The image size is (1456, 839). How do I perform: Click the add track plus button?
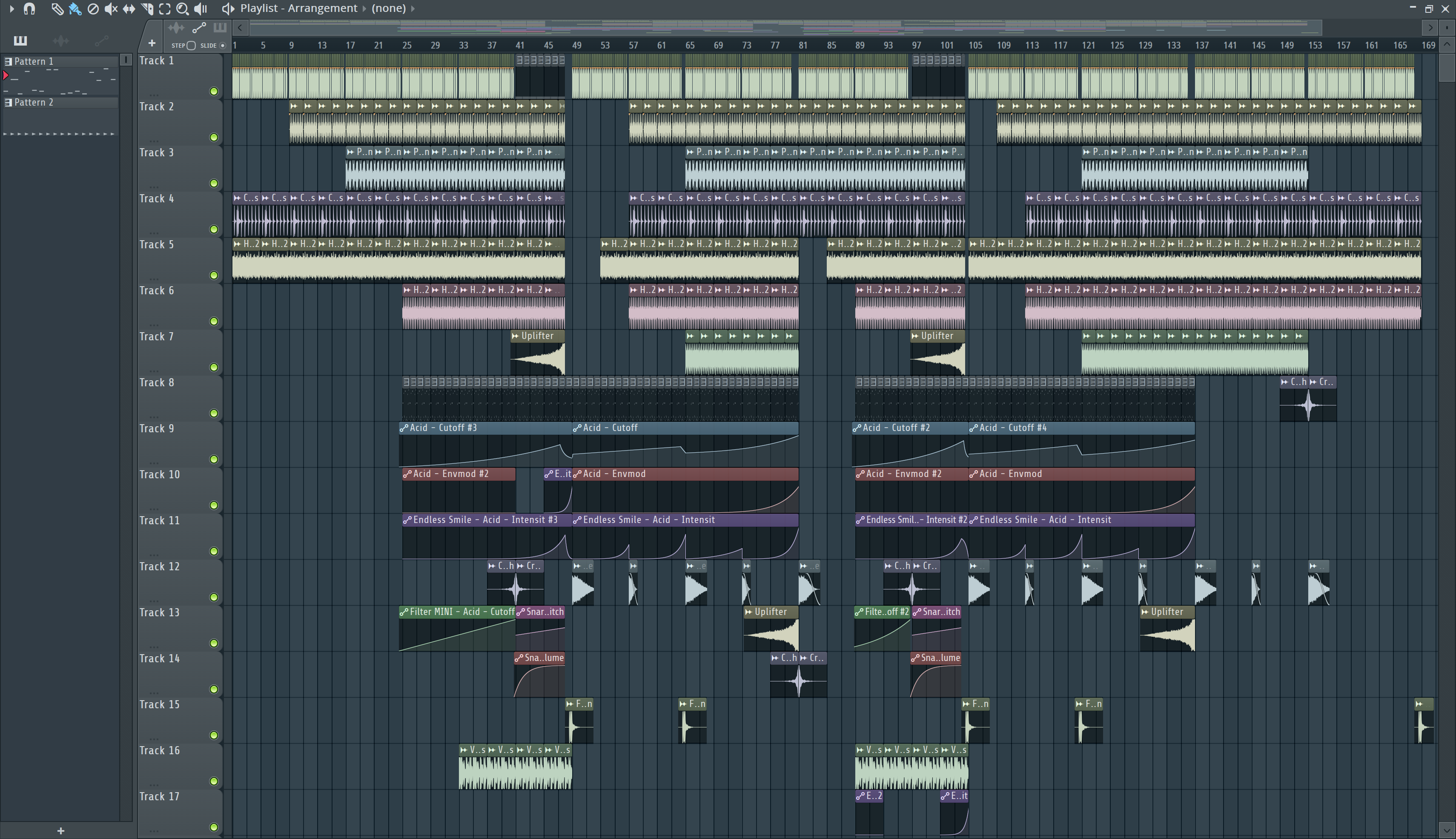pos(152,43)
